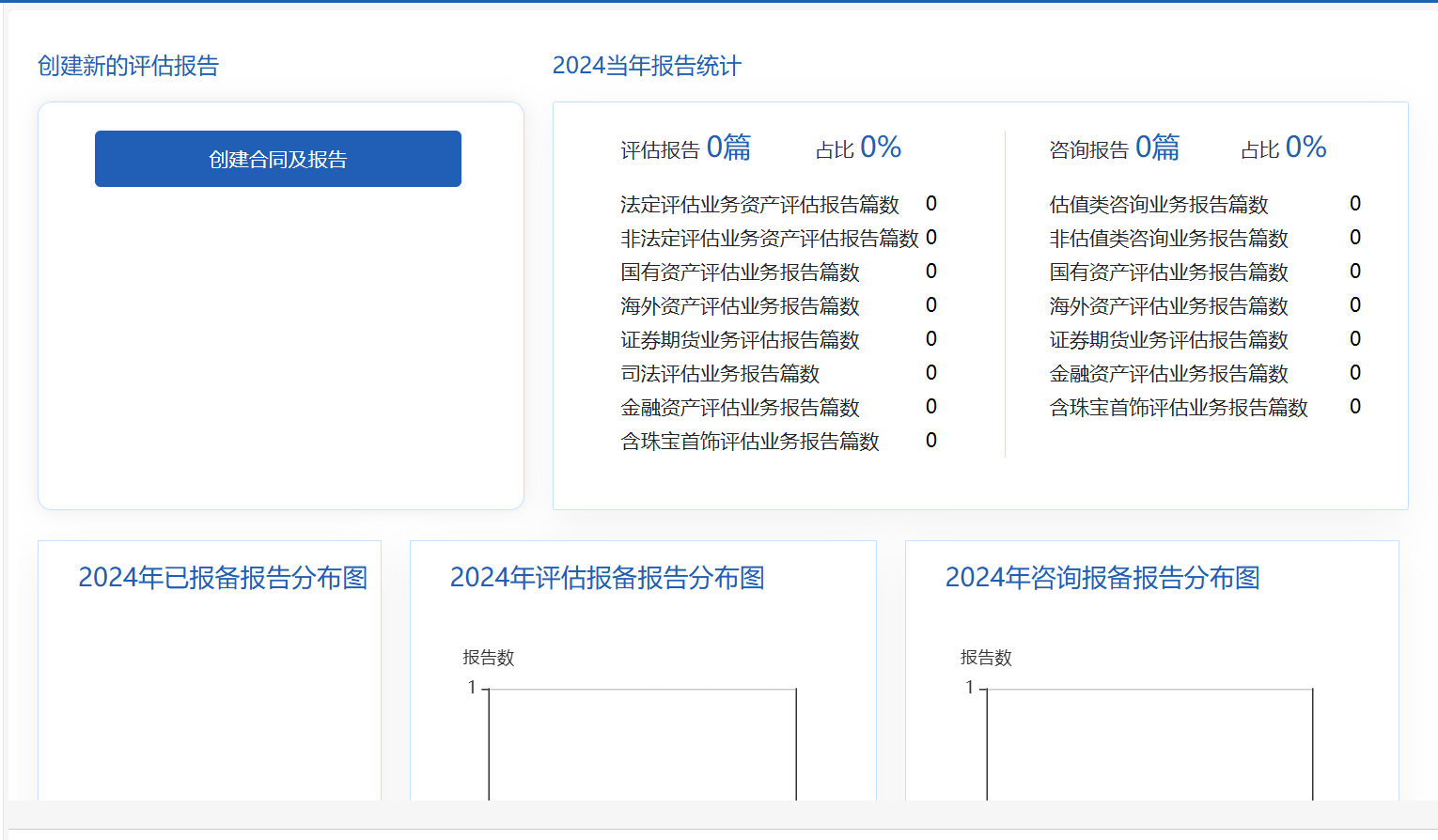Click the 创建新的评估报告 section heading
Screen dimensions: 1438x840
point(128,66)
